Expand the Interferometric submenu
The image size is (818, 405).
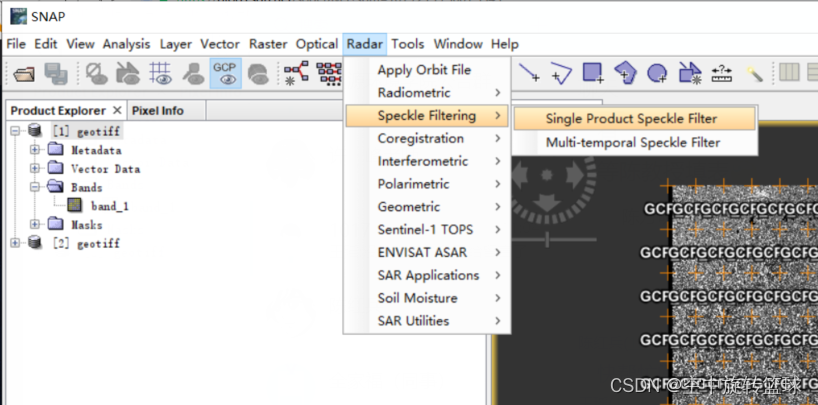pos(427,161)
